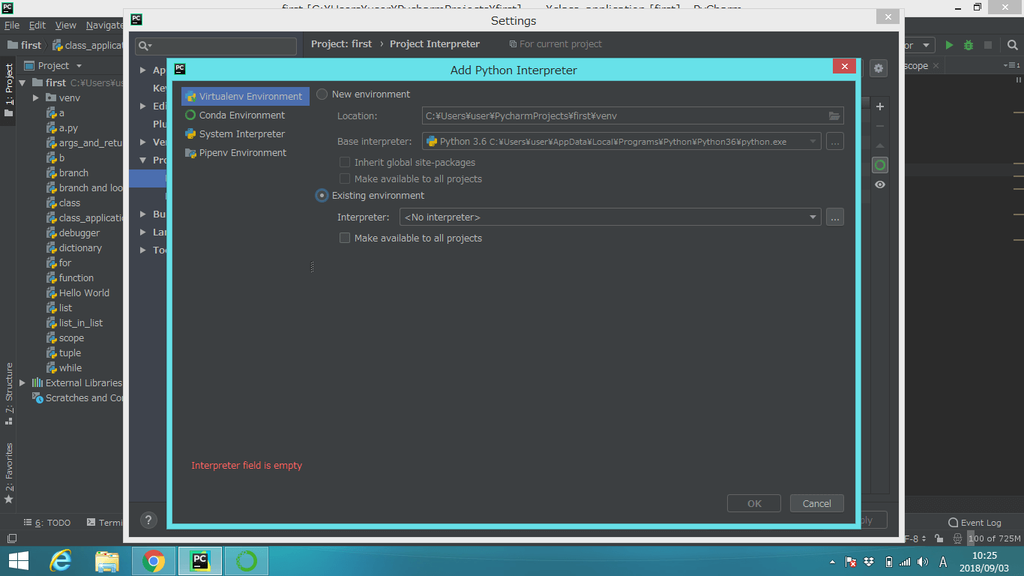Image resolution: width=1024 pixels, height=576 pixels.
Task: Click the eye icon for early releases
Action: [880, 185]
